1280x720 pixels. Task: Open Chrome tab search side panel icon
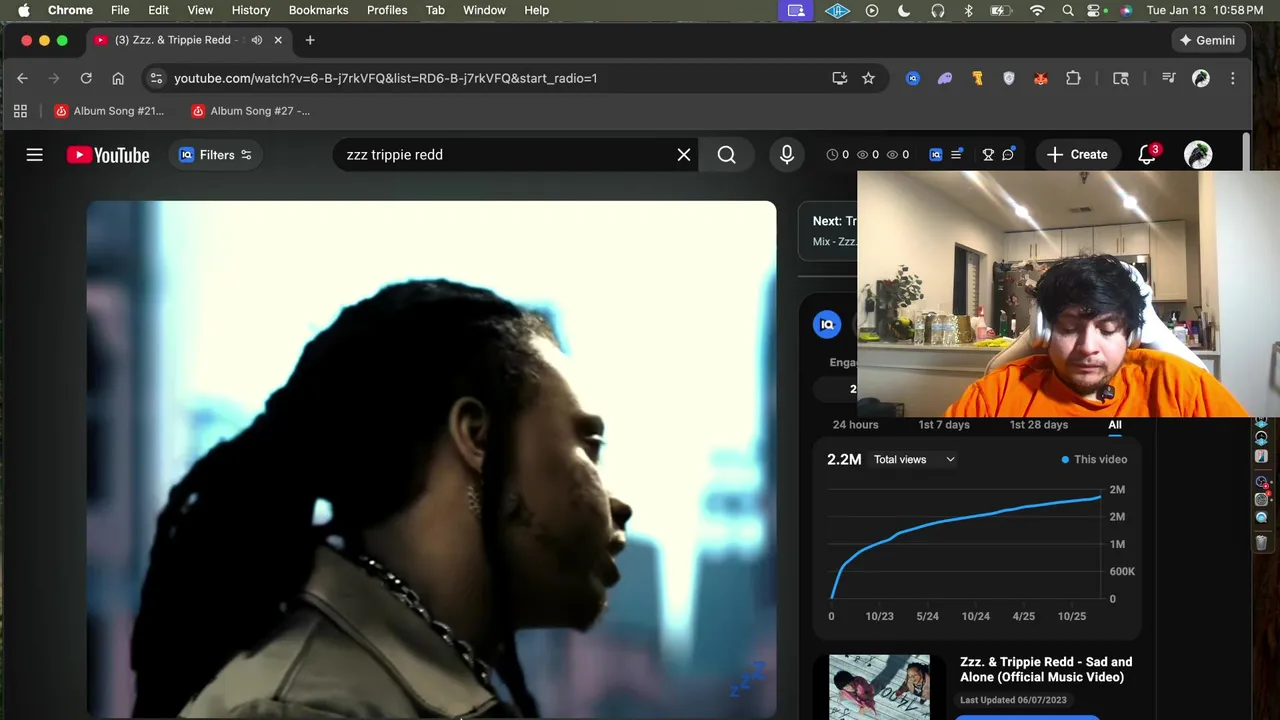coord(1121,78)
